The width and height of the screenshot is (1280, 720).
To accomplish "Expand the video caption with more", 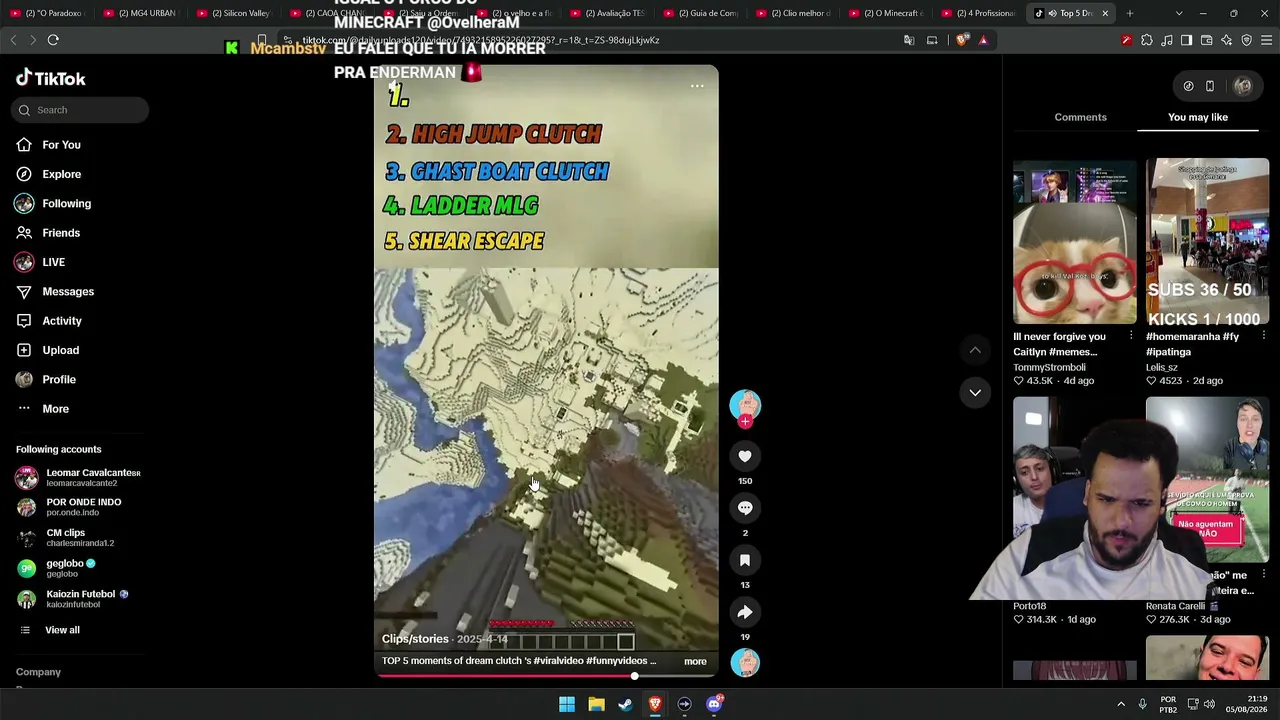I will point(695,661).
